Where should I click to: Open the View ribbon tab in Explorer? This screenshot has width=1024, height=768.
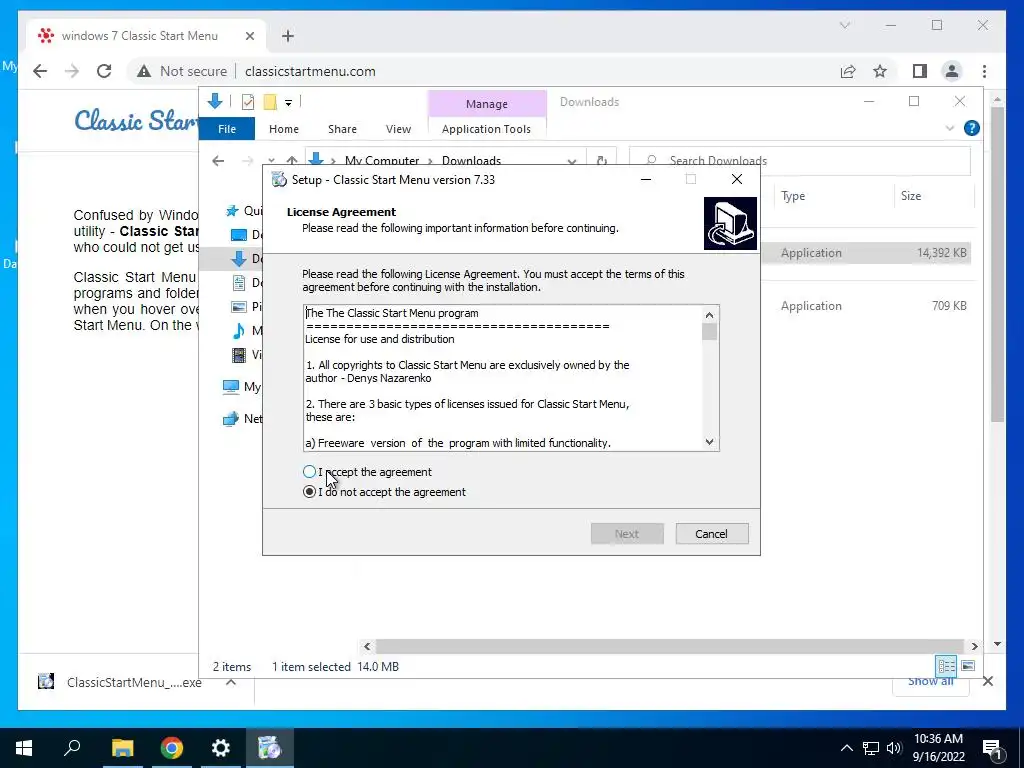tap(398, 129)
